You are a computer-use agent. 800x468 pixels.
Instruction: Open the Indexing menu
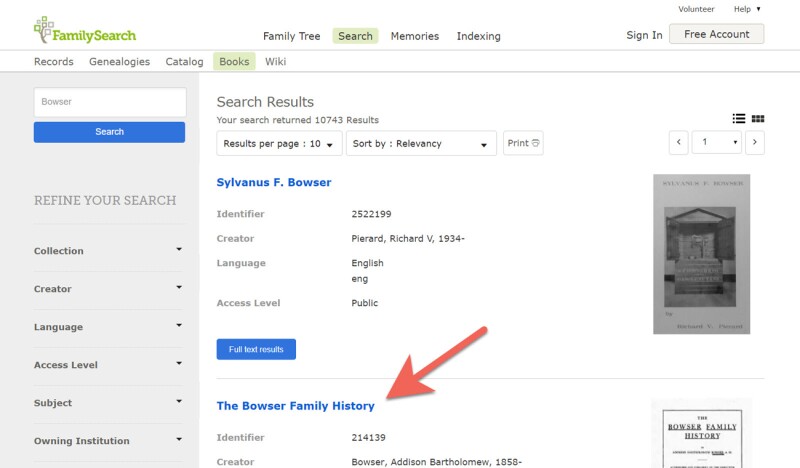(x=478, y=36)
